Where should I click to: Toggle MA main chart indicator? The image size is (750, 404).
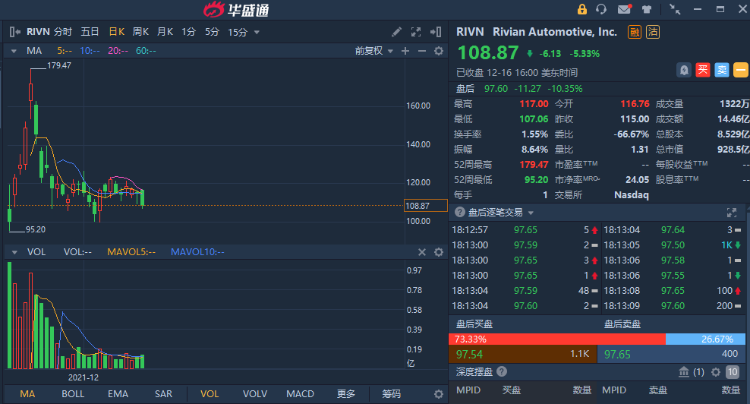27,394
